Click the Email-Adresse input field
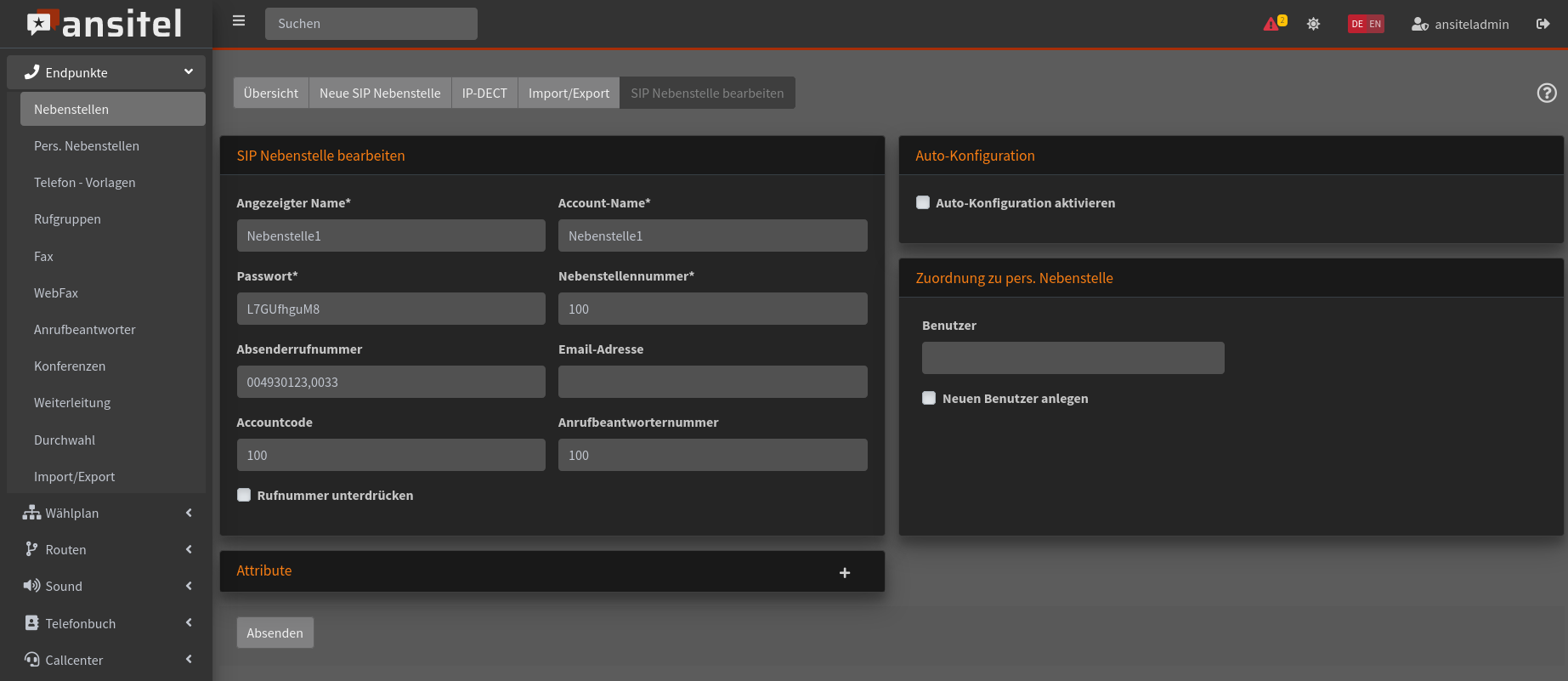 tap(712, 382)
